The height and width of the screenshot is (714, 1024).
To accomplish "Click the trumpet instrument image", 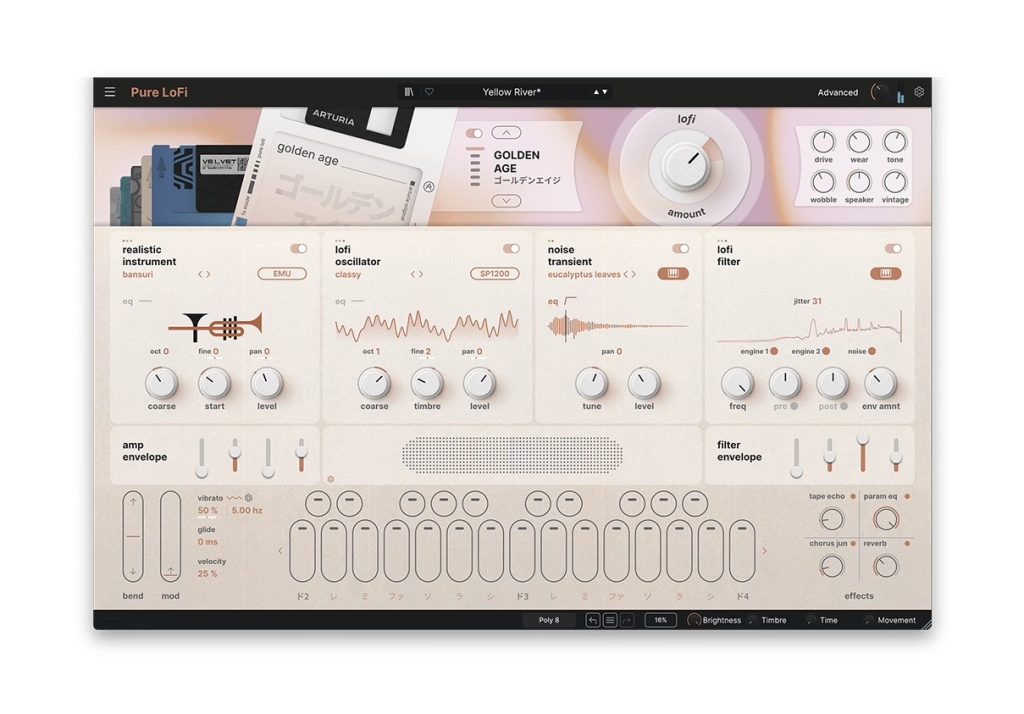I will pos(215,324).
